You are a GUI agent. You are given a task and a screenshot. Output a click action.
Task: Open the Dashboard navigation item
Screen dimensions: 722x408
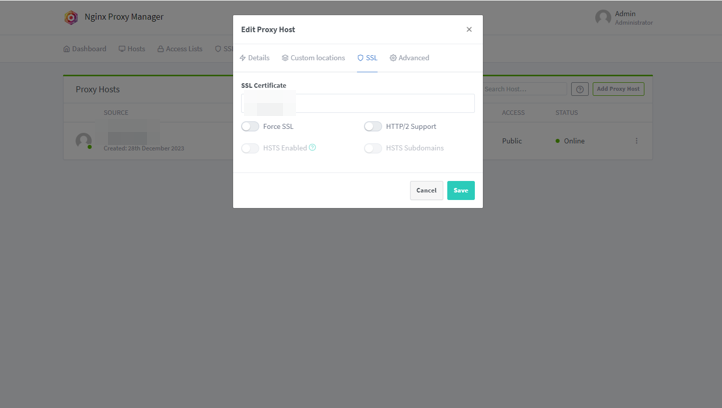click(85, 49)
